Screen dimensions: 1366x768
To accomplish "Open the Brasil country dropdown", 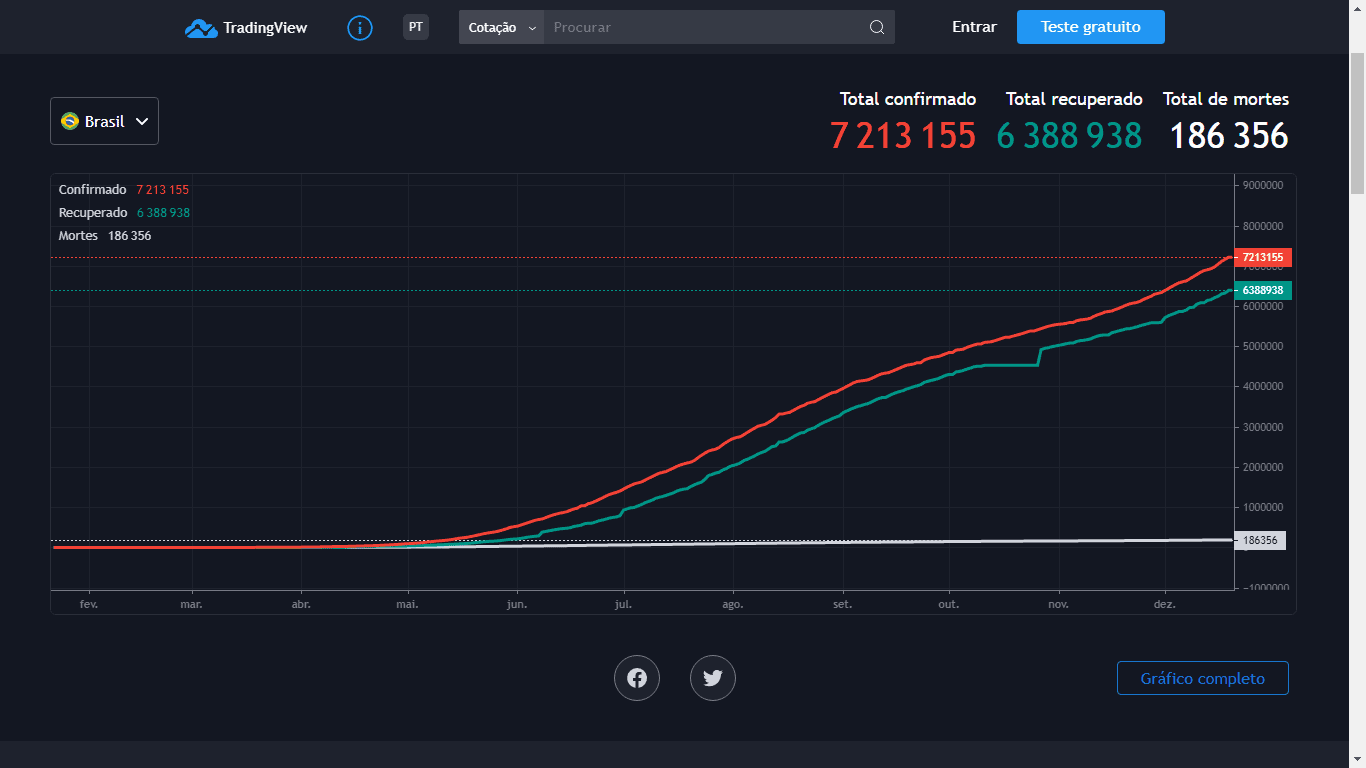I will coord(104,121).
